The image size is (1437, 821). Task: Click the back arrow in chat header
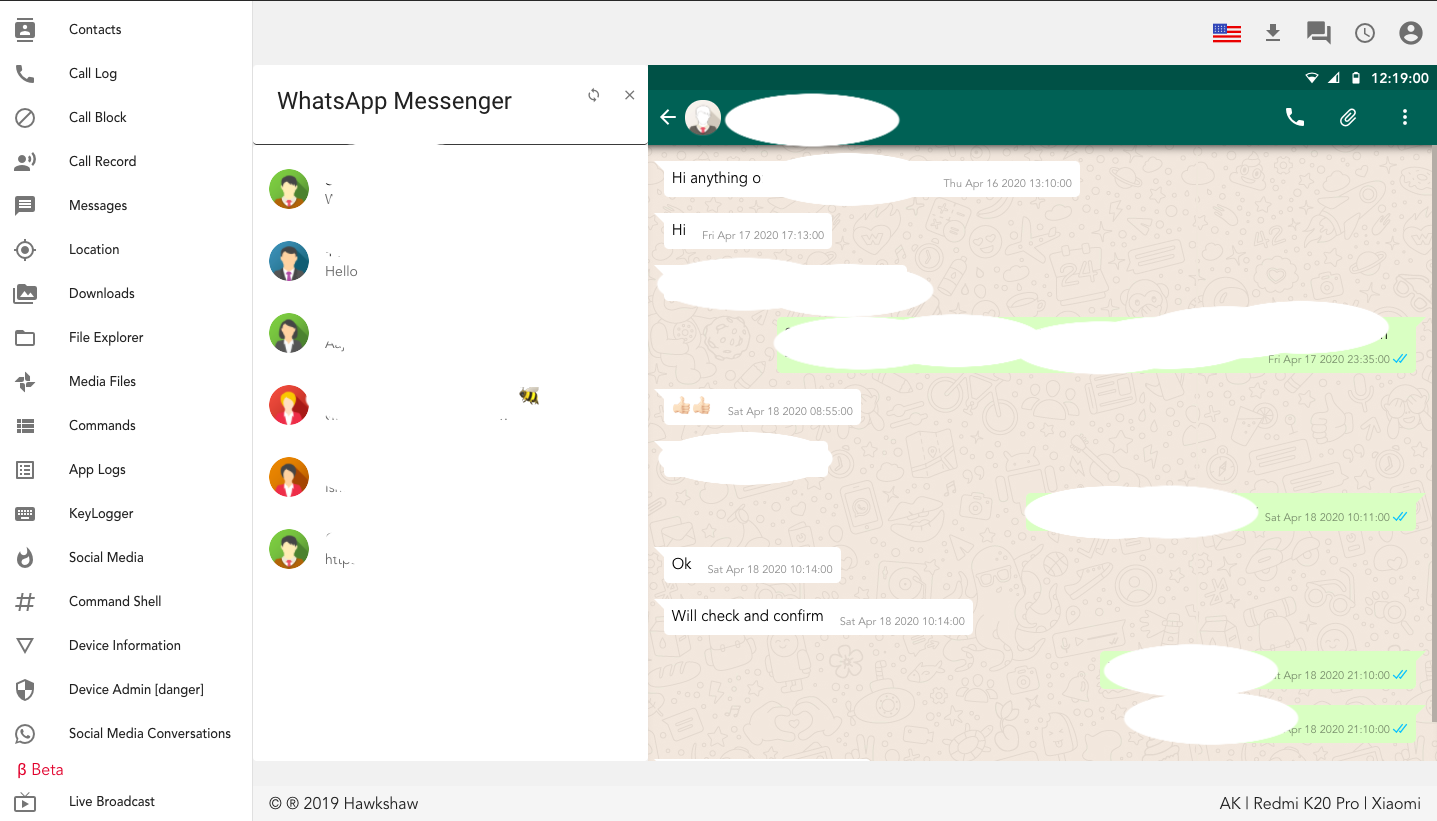coord(668,118)
